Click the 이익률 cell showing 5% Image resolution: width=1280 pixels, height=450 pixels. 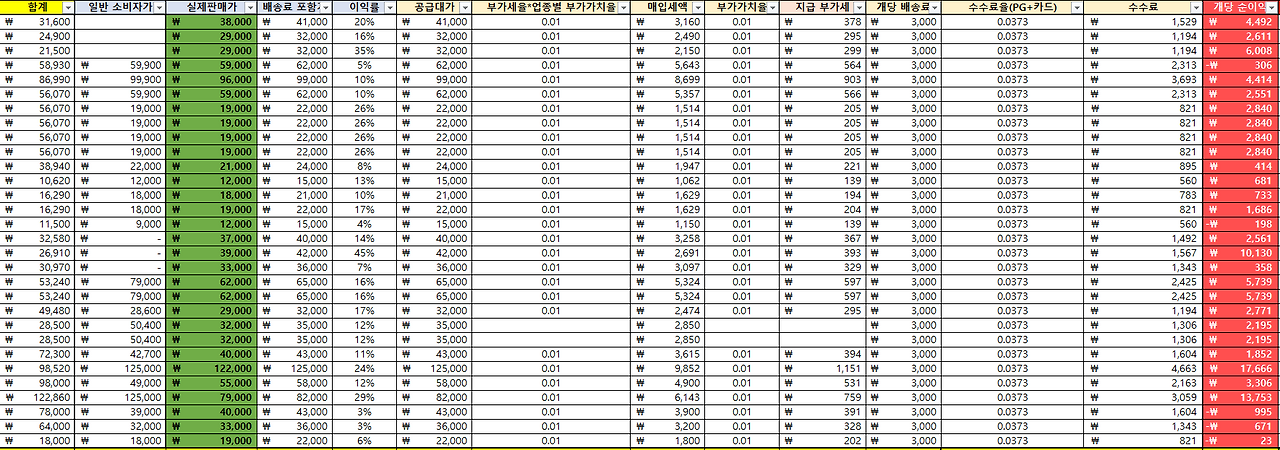point(364,65)
